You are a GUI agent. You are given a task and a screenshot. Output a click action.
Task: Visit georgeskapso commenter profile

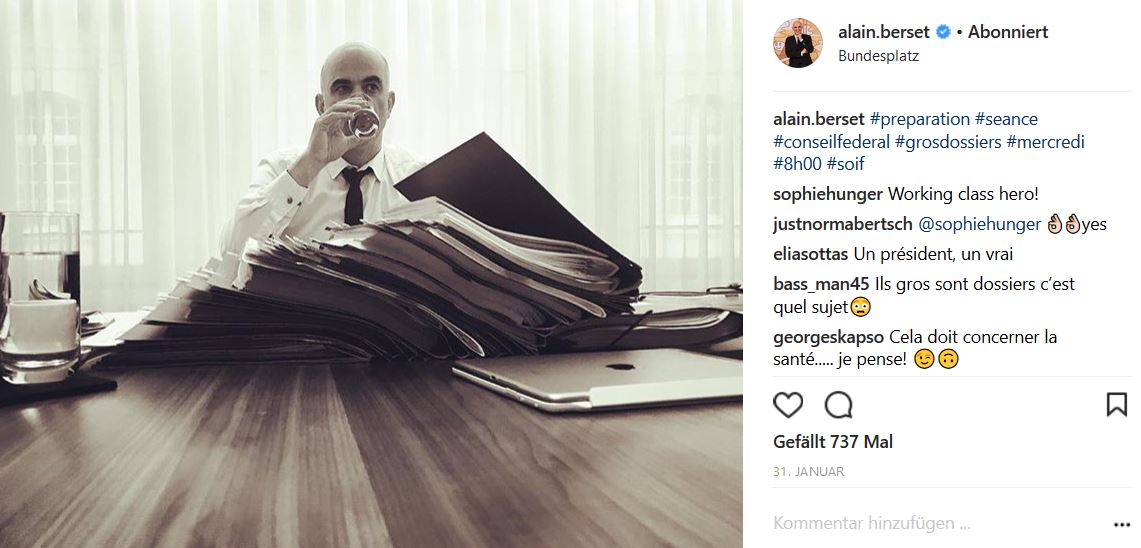point(829,338)
